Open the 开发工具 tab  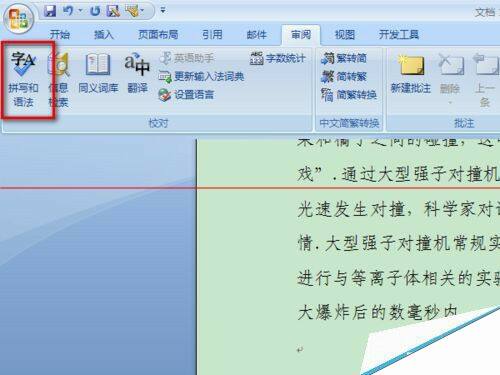(x=399, y=34)
